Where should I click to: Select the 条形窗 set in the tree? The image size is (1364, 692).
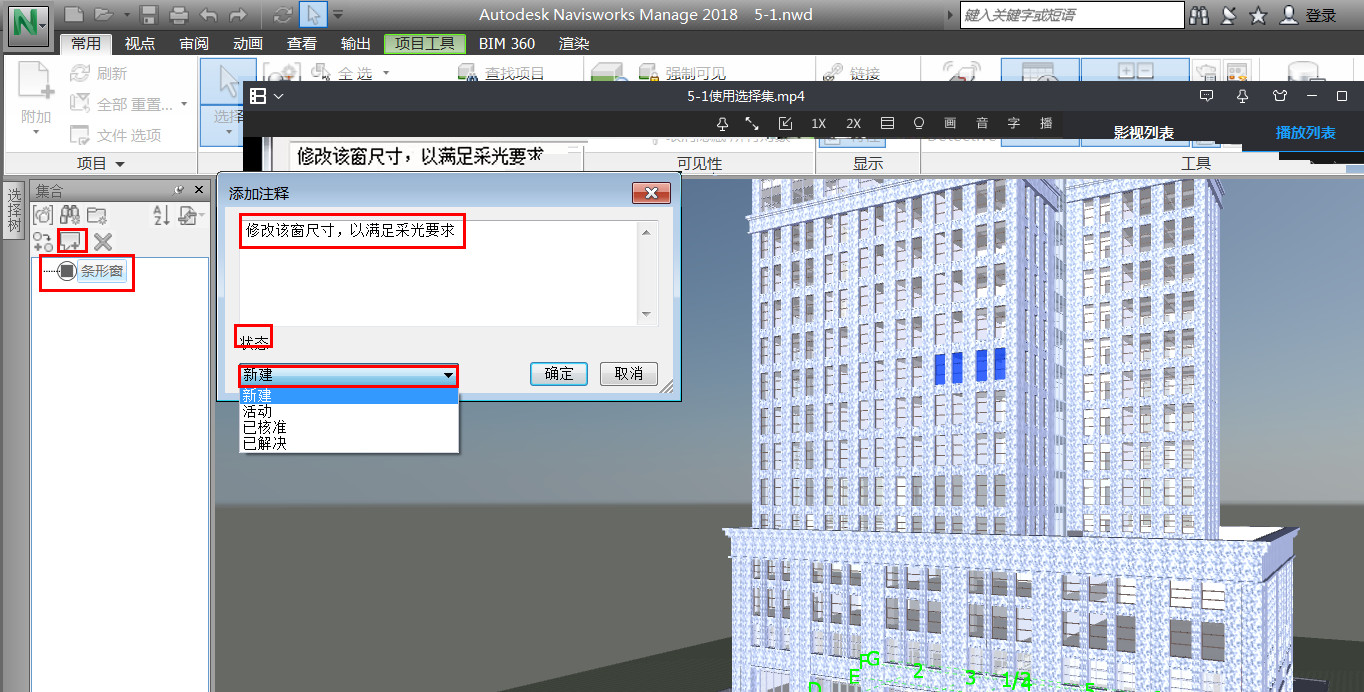click(x=102, y=271)
